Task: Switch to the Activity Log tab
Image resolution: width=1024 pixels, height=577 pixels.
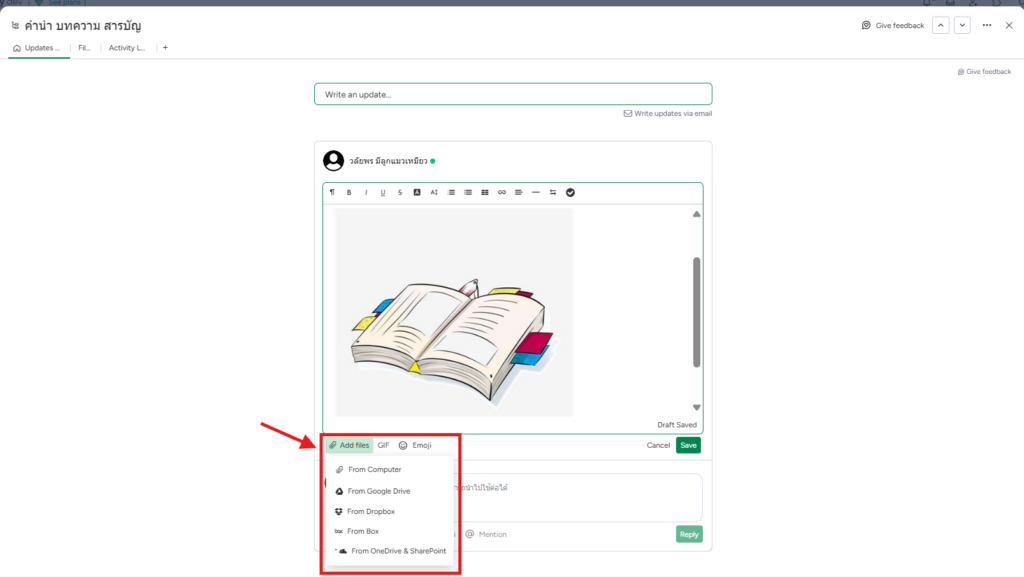Action: tap(127, 48)
